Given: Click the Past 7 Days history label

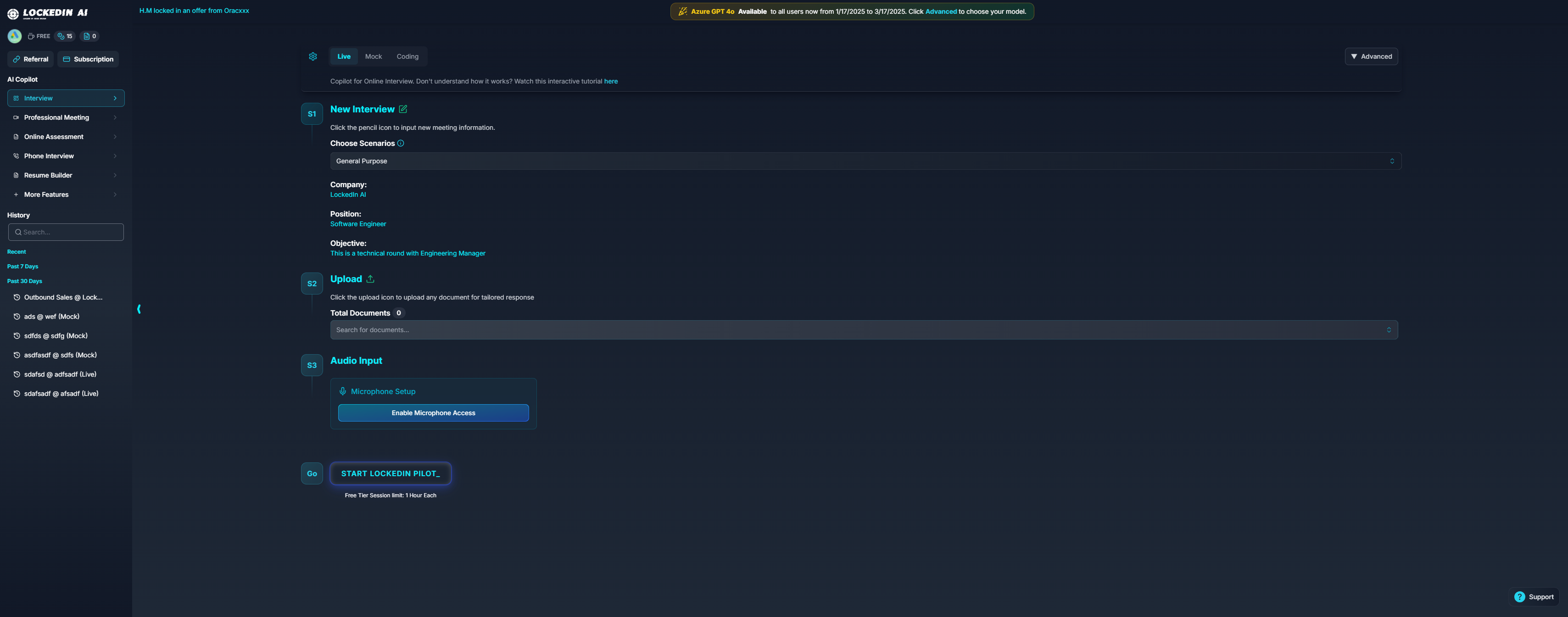Looking at the screenshot, I should [x=22, y=267].
